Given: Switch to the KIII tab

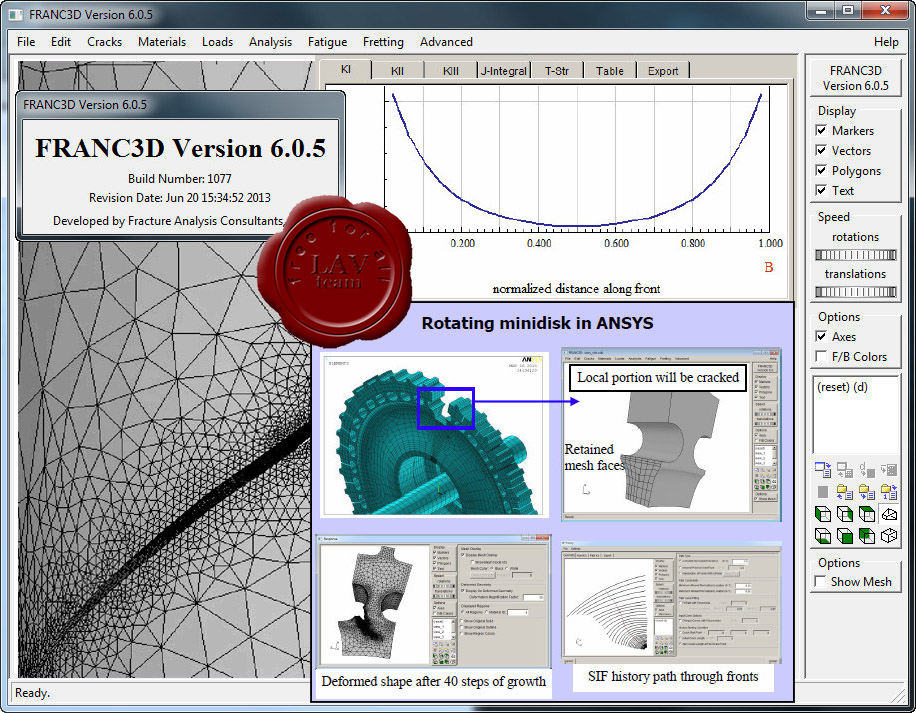Looking at the screenshot, I should coord(450,71).
